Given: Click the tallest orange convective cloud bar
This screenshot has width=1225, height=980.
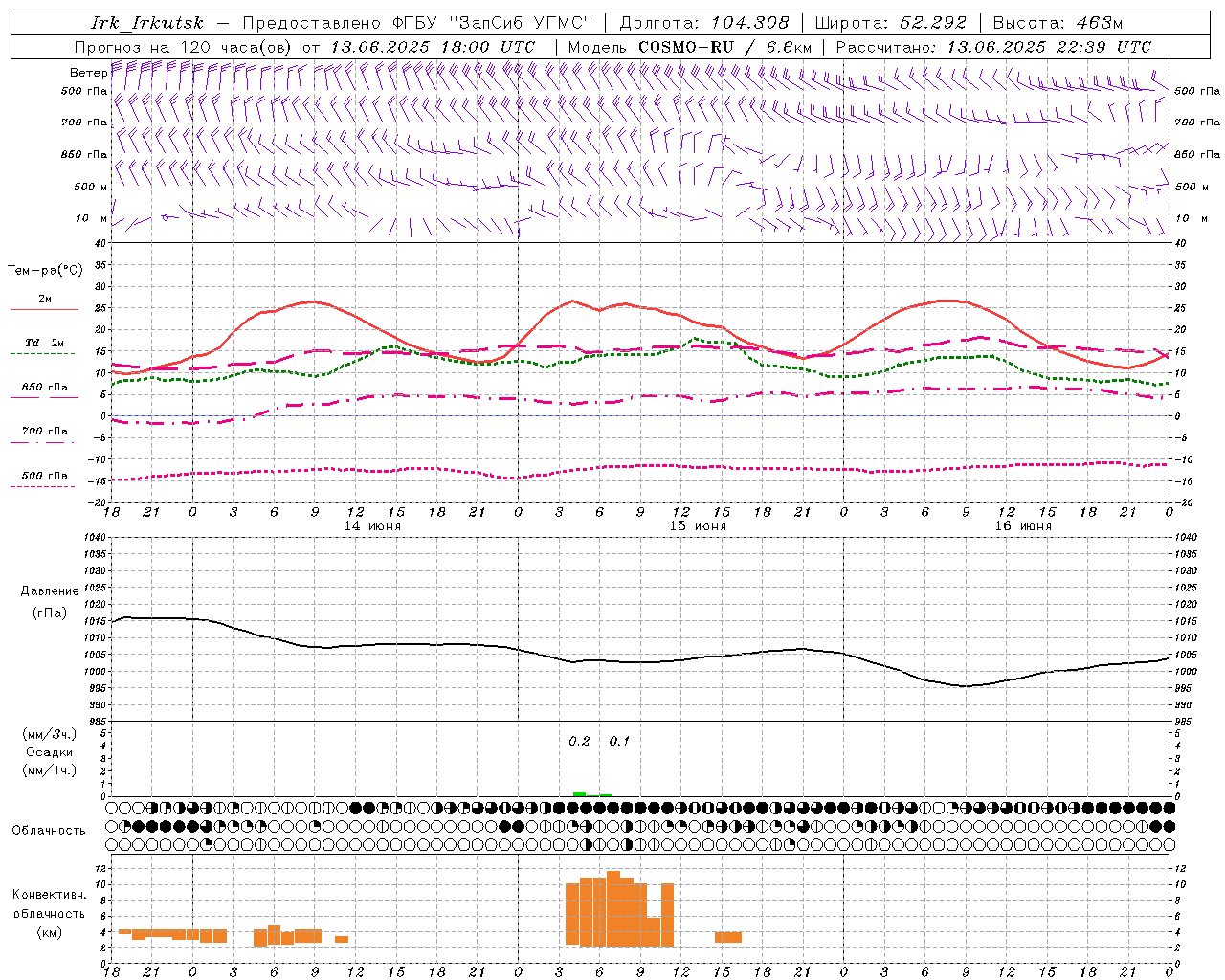Looking at the screenshot, I should pos(613,908).
